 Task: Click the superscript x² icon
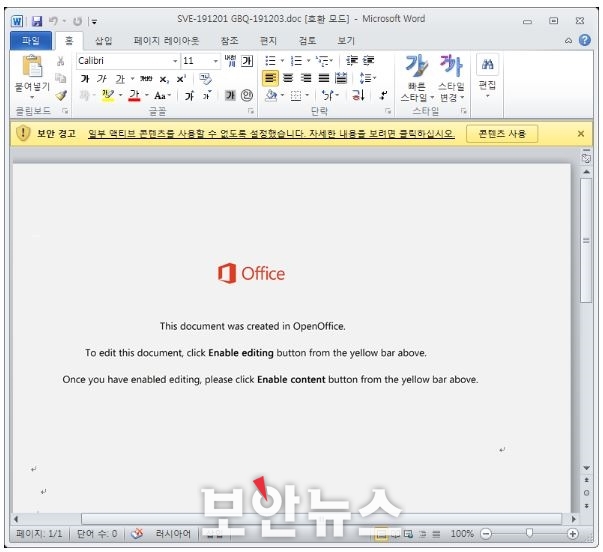coord(181,79)
